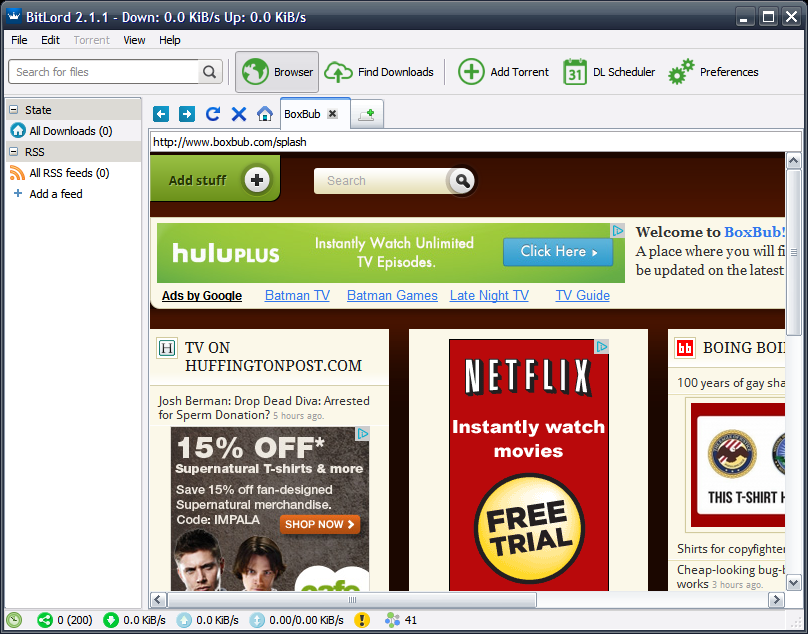Viewport: 808px width, 634px height.
Task: Open the View menu
Action: pos(134,40)
